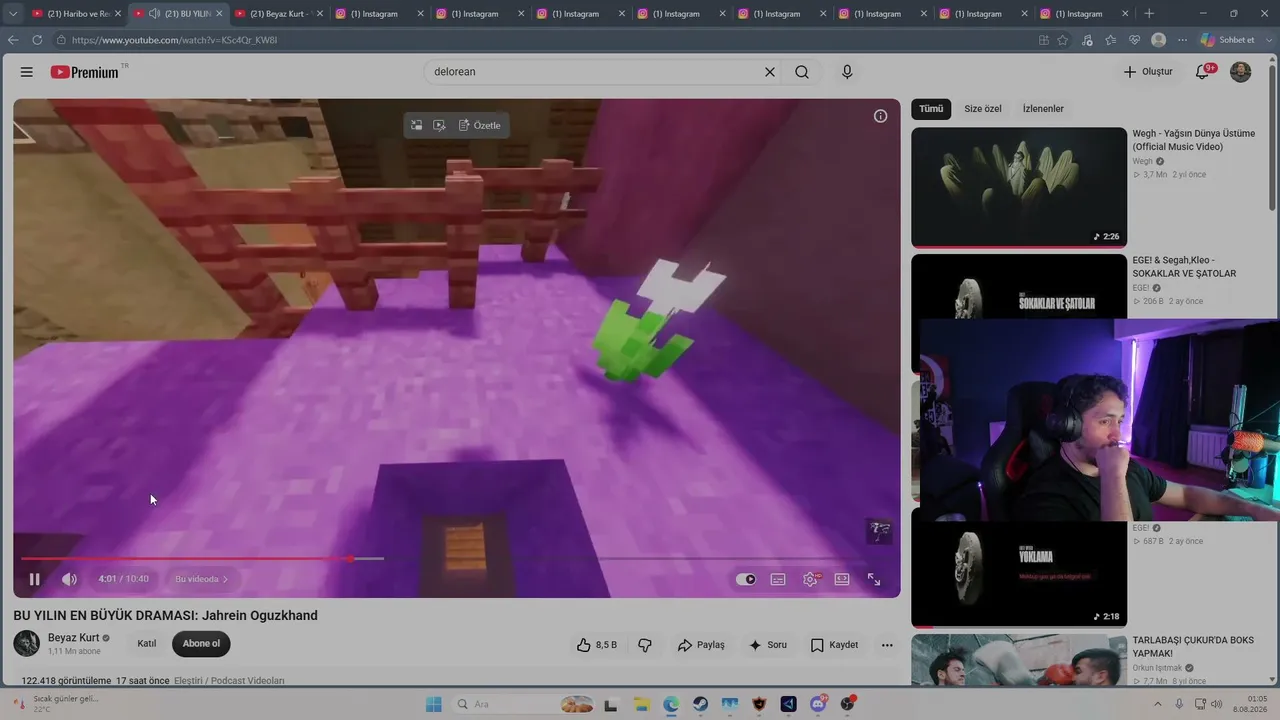Save the video with Kaydet

834,645
